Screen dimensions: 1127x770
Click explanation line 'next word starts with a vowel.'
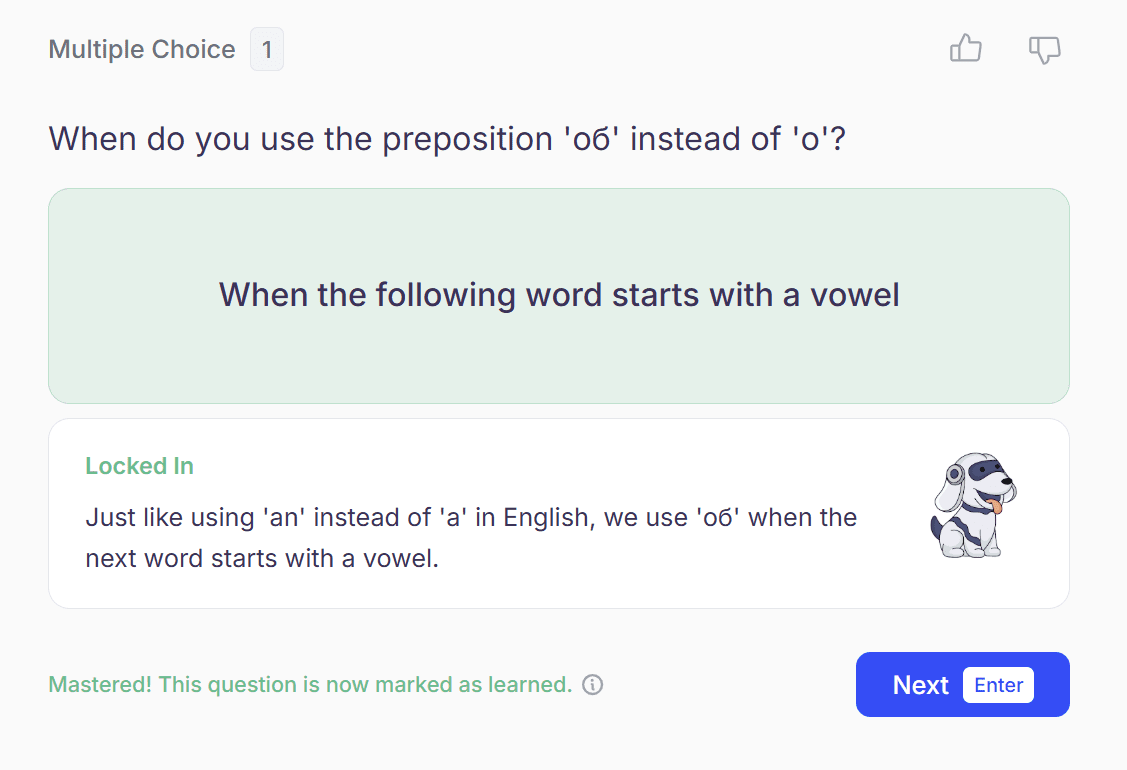tap(262, 558)
